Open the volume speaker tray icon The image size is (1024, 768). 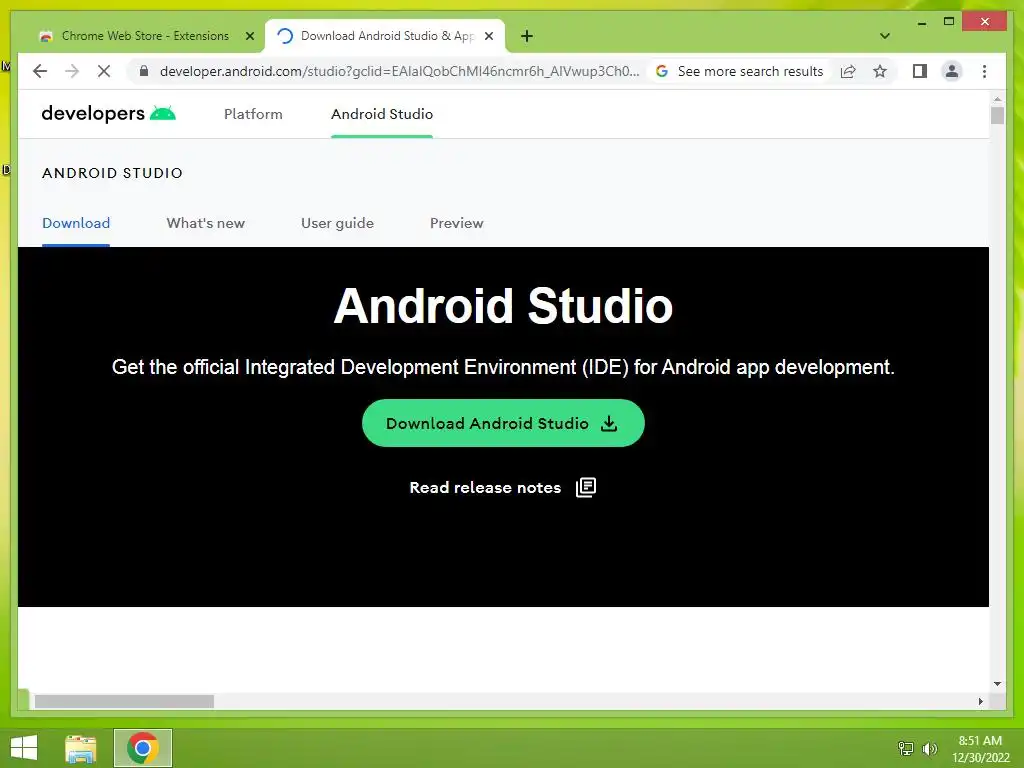tap(929, 748)
